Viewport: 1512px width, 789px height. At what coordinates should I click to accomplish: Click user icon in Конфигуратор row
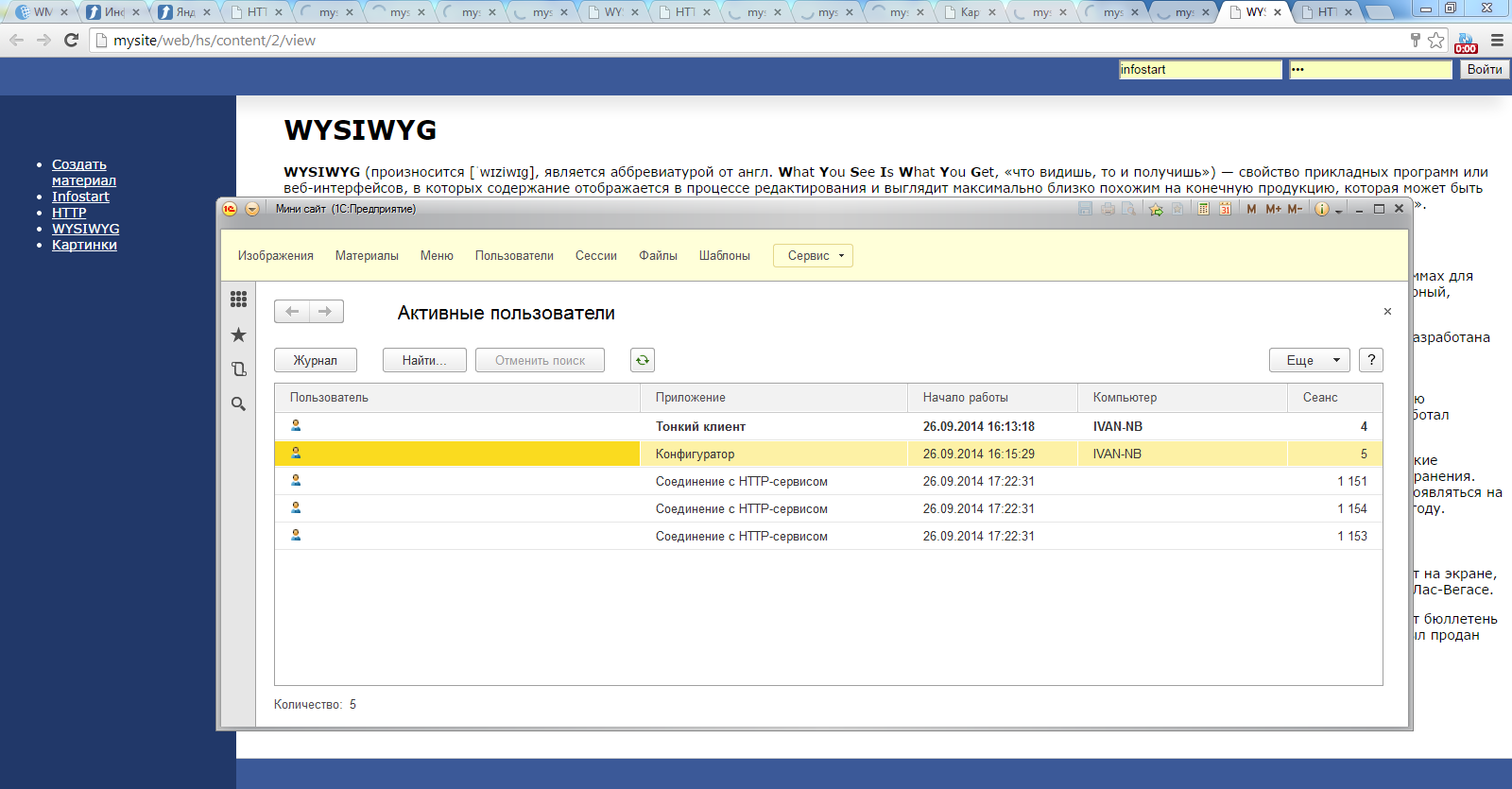pos(296,453)
